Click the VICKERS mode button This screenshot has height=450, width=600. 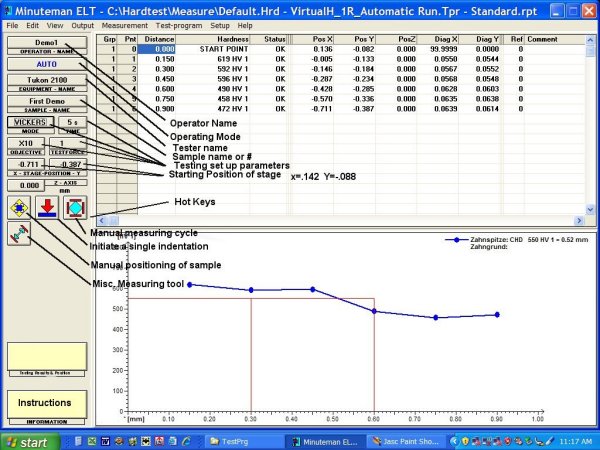31,122
